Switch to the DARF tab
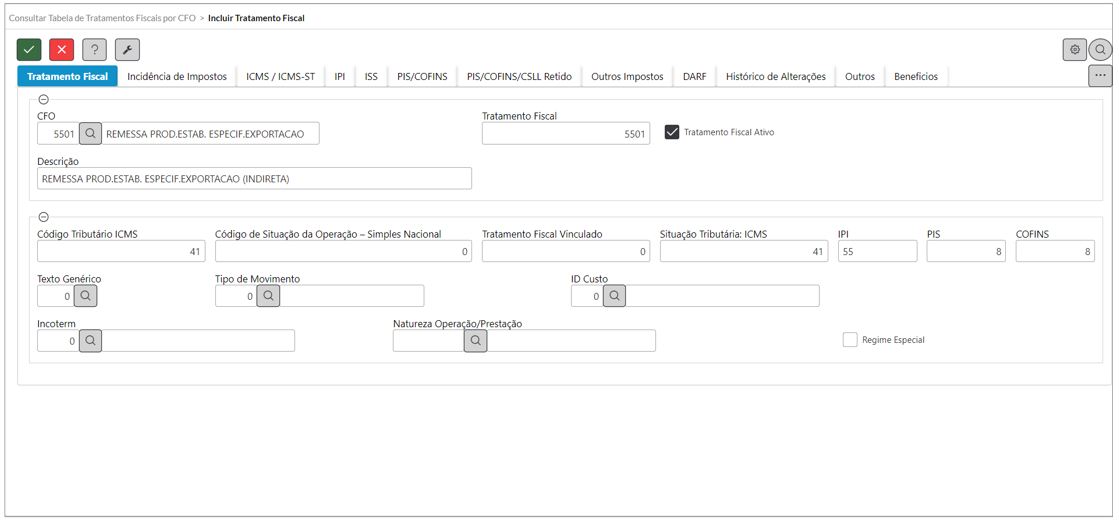 [694, 76]
